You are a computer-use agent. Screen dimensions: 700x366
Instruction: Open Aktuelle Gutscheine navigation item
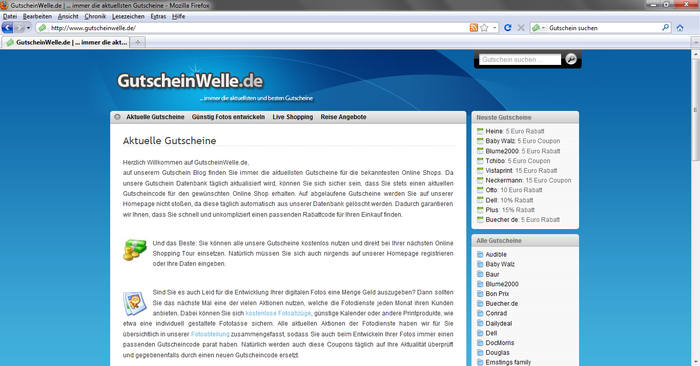coord(155,117)
